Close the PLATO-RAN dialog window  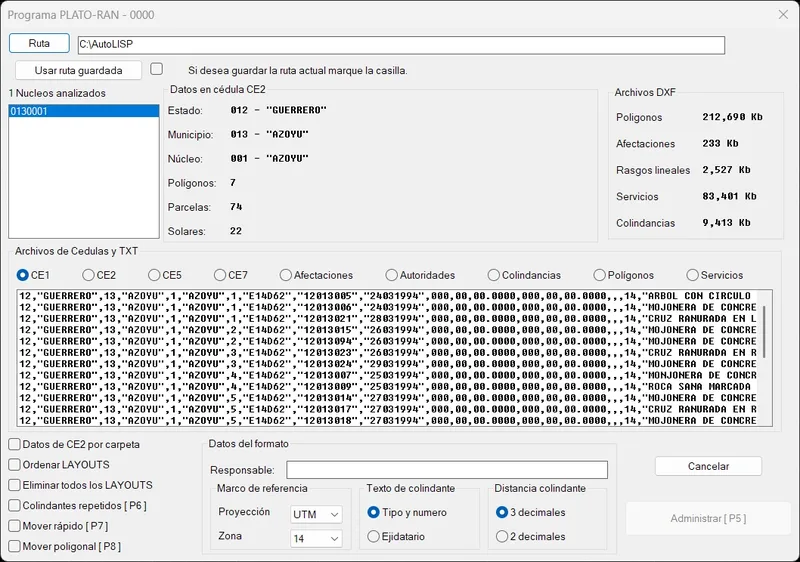coord(783,15)
